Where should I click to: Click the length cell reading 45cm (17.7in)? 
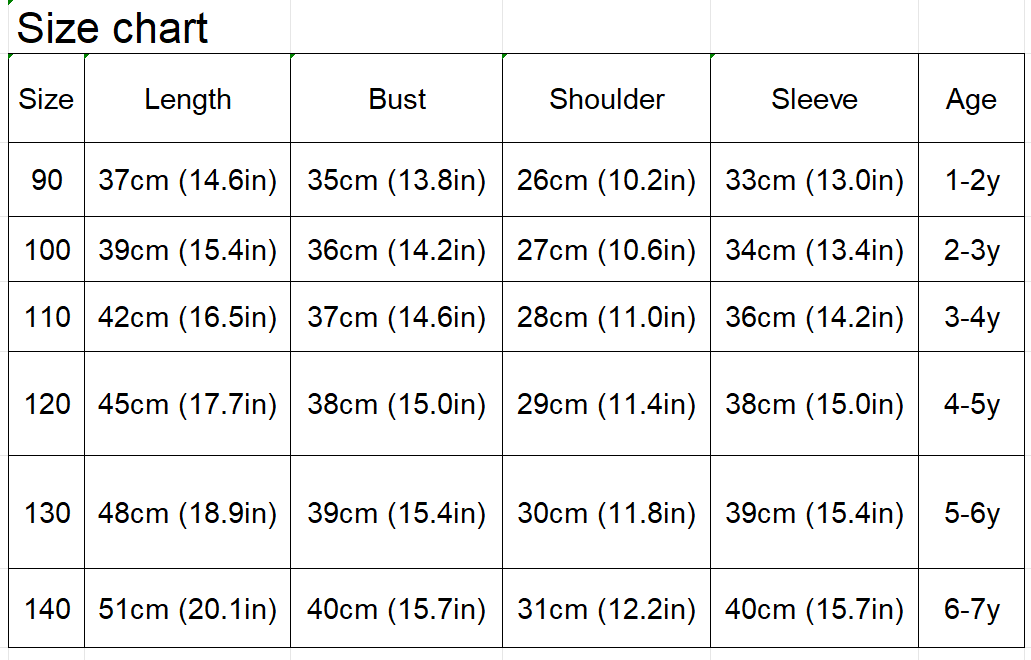click(188, 404)
